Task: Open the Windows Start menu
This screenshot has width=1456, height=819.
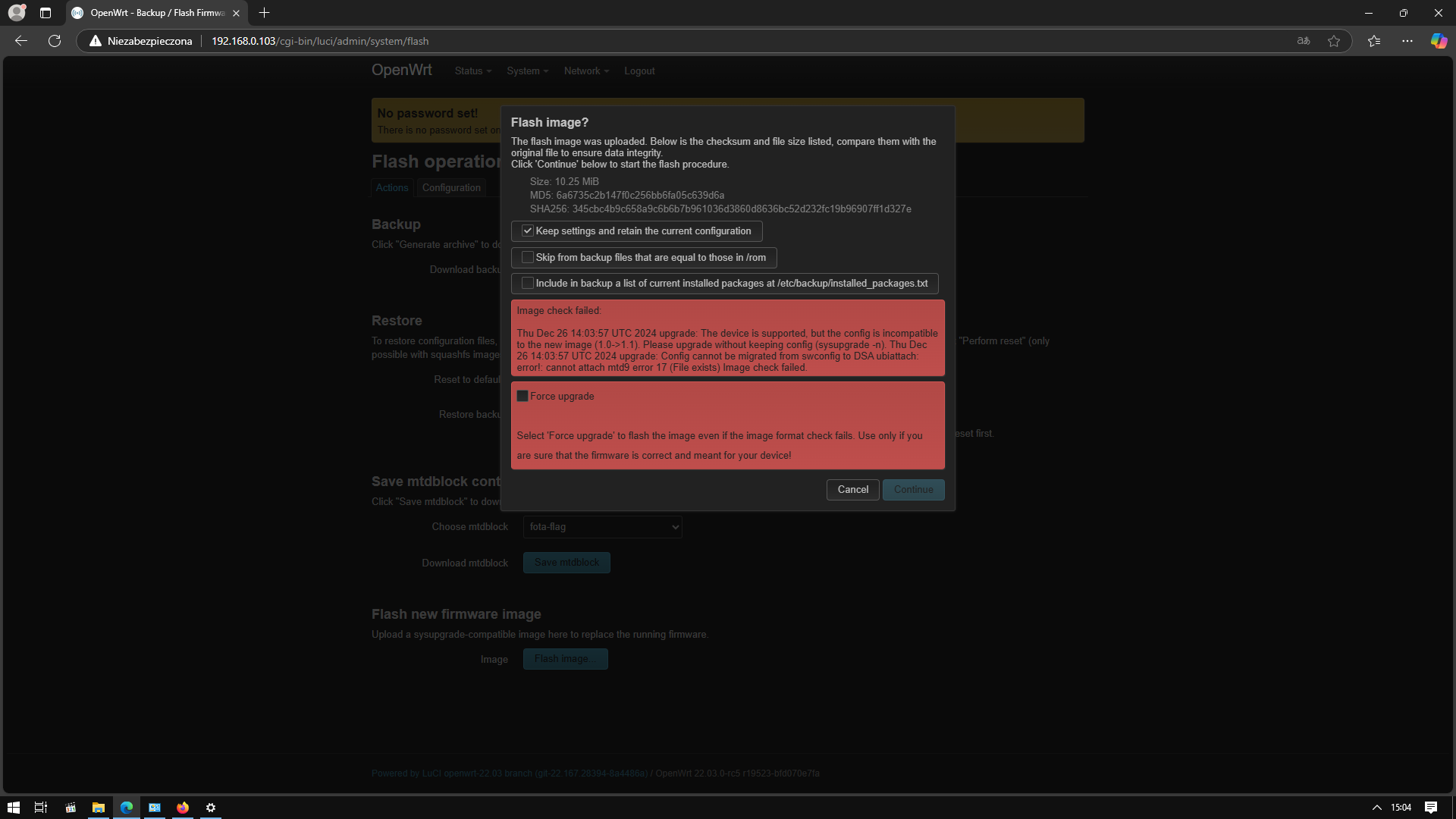Action: 14,808
